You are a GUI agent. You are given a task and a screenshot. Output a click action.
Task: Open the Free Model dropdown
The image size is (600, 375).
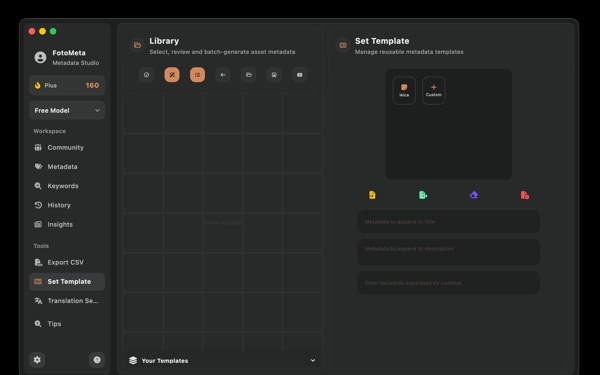pos(67,111)
